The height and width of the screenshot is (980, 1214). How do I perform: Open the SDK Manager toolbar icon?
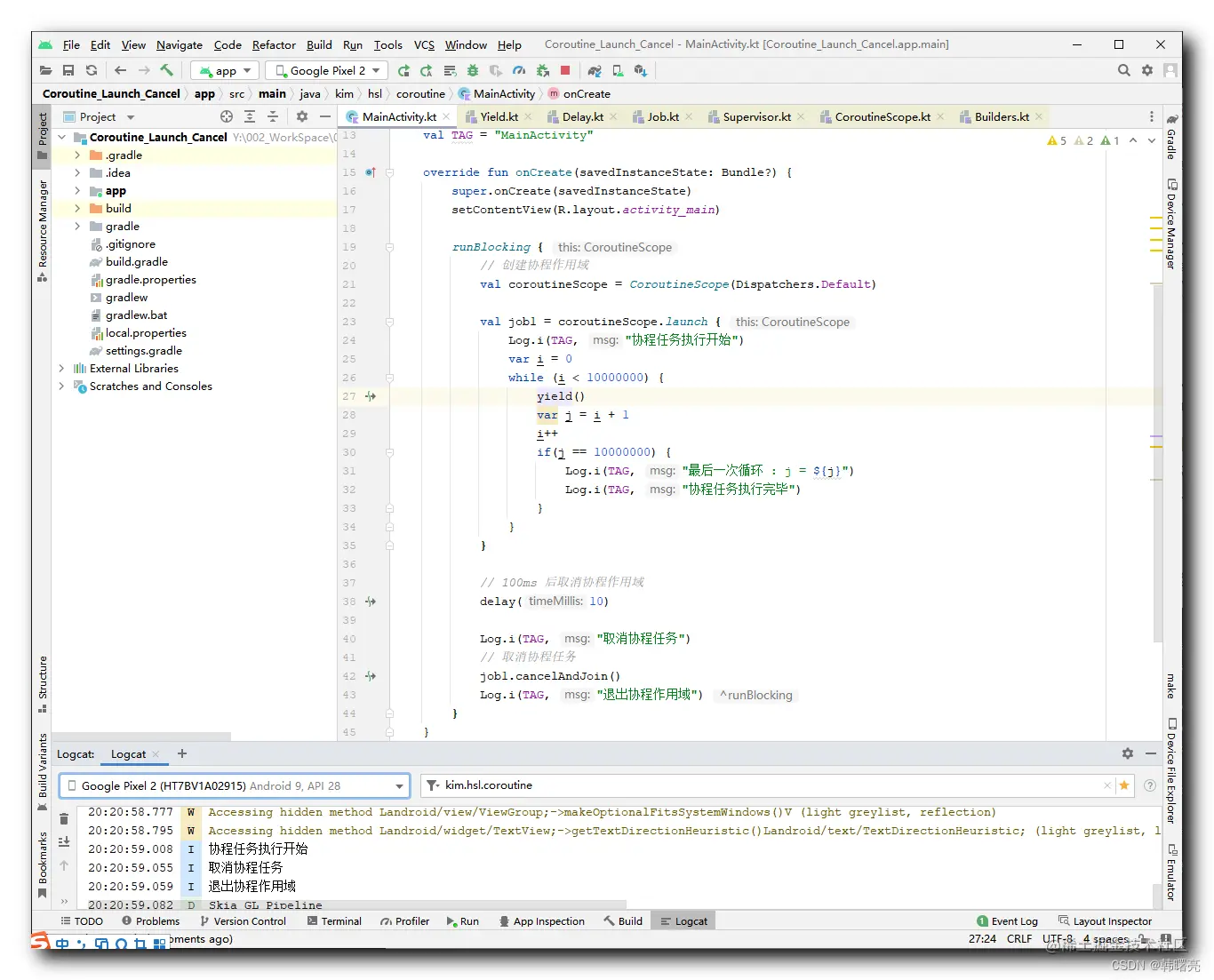(641, 70)
